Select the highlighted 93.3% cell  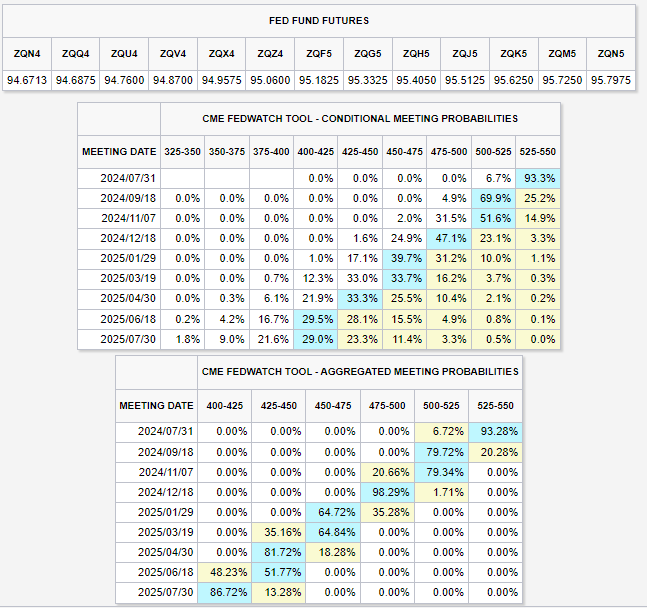(539, 177)
